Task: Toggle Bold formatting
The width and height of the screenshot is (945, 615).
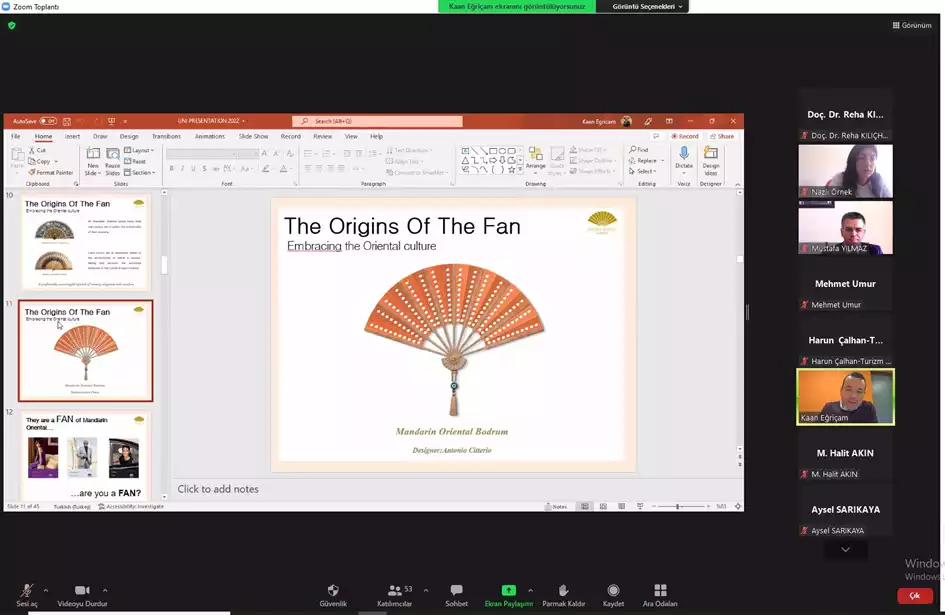Action: [x=172, y=169]
